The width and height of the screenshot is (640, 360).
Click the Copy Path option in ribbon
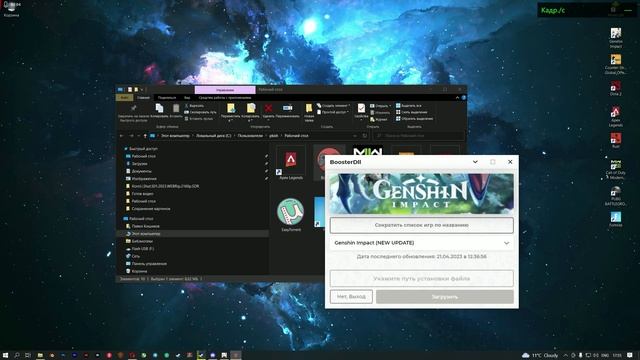point(200,112)
